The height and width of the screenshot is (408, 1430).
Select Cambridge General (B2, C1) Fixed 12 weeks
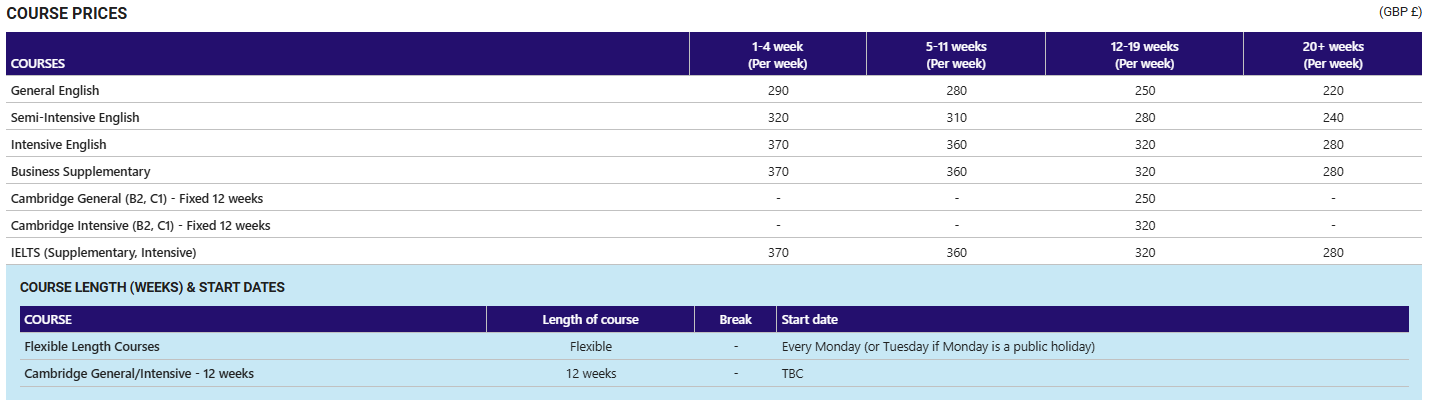(x=137, y=198)
